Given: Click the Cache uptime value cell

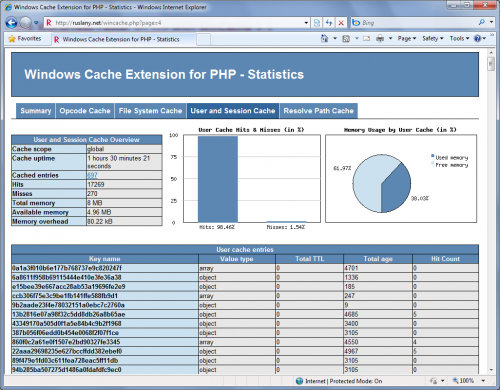Looking at the screenshot, I should [124, 162].
